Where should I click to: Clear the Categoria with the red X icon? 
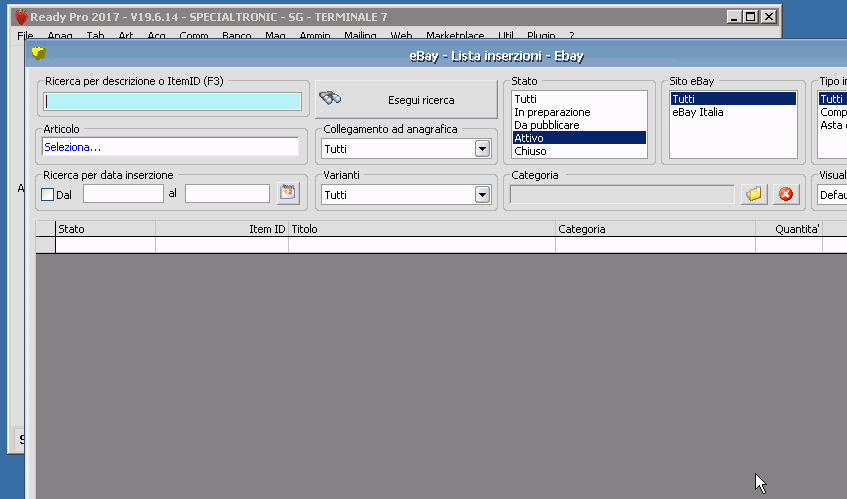click(786, 194)
